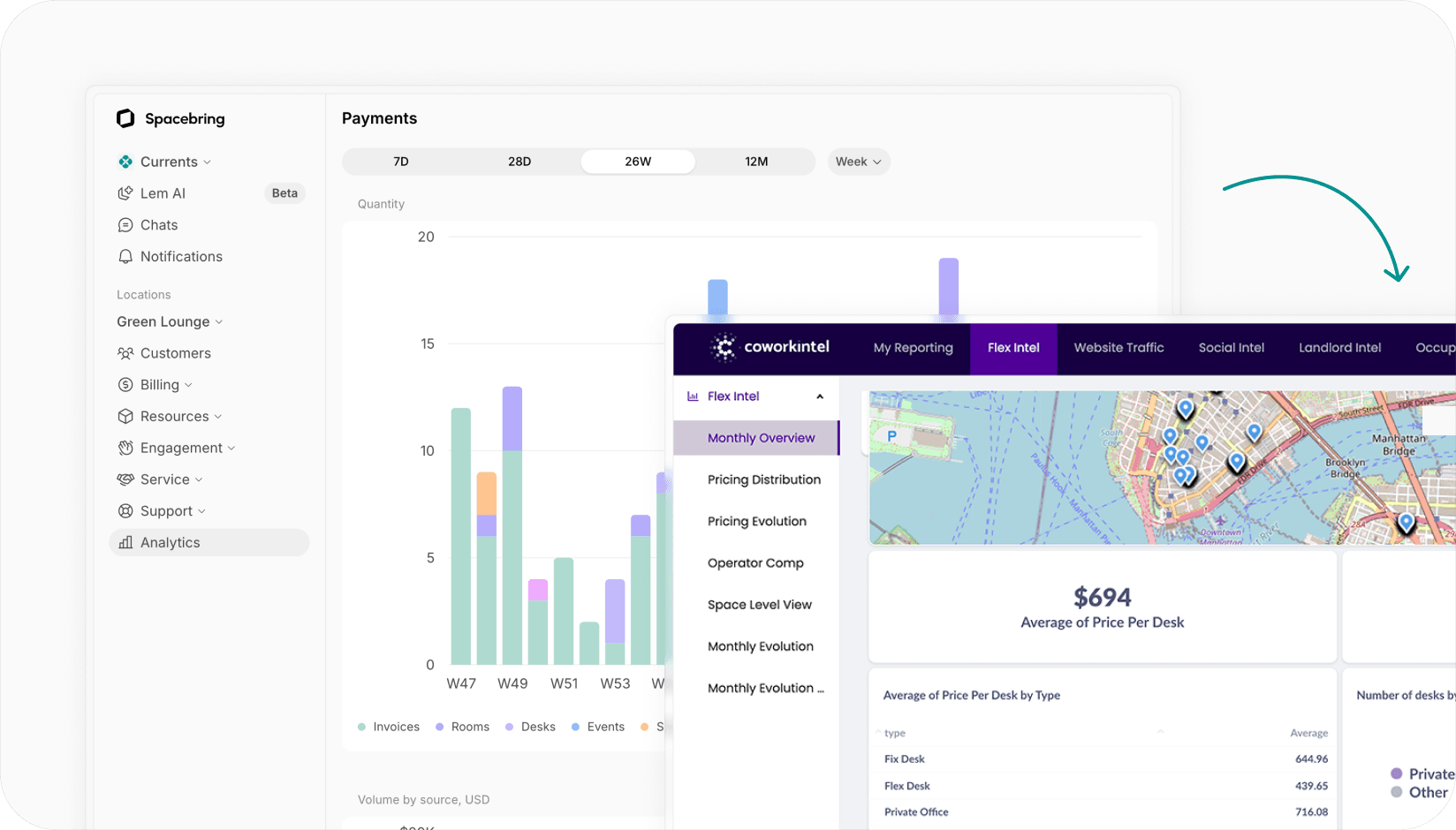Toggle Events series in chart legend

point(598,727)
